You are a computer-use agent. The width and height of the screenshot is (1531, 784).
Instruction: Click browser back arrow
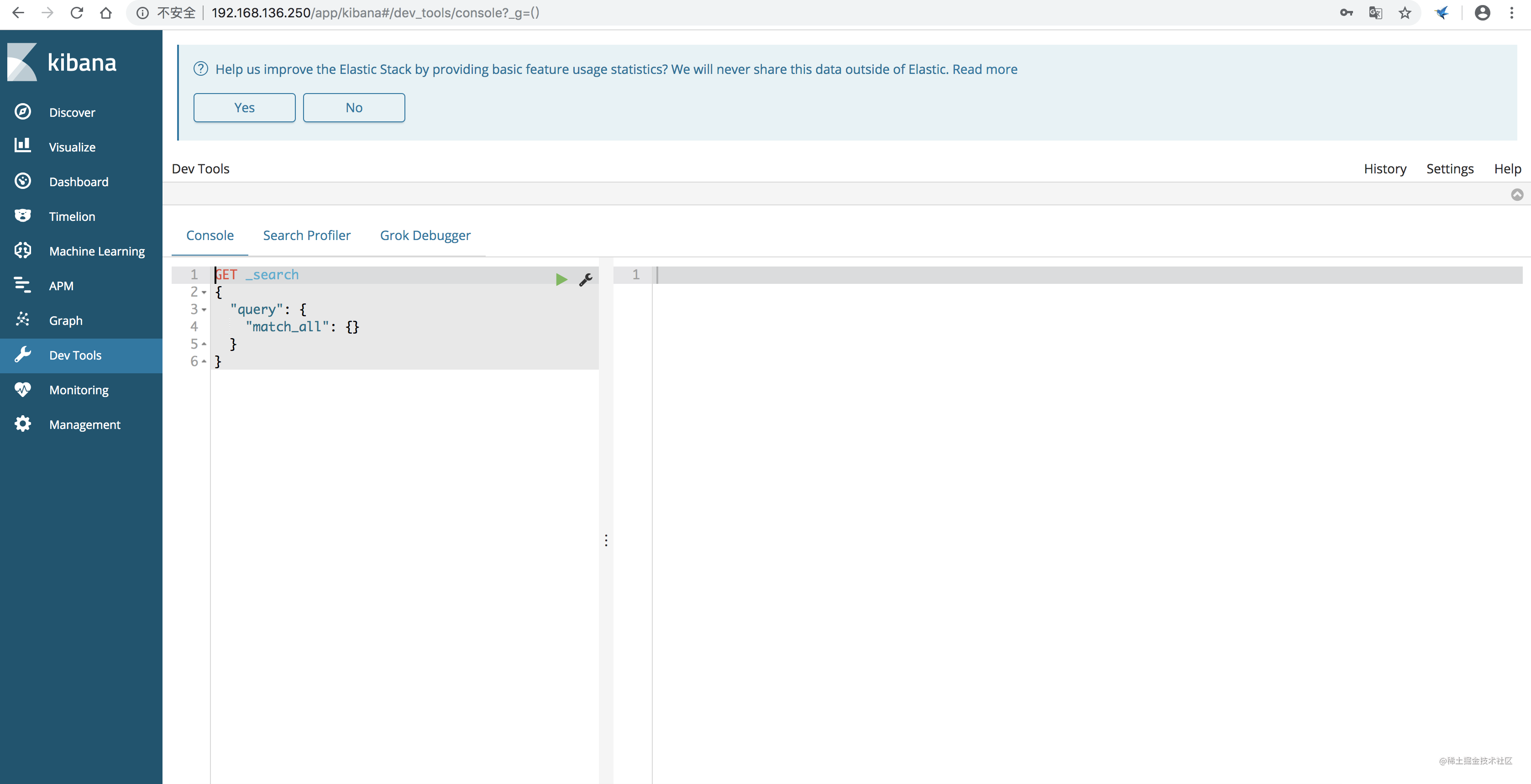point(18,12)
